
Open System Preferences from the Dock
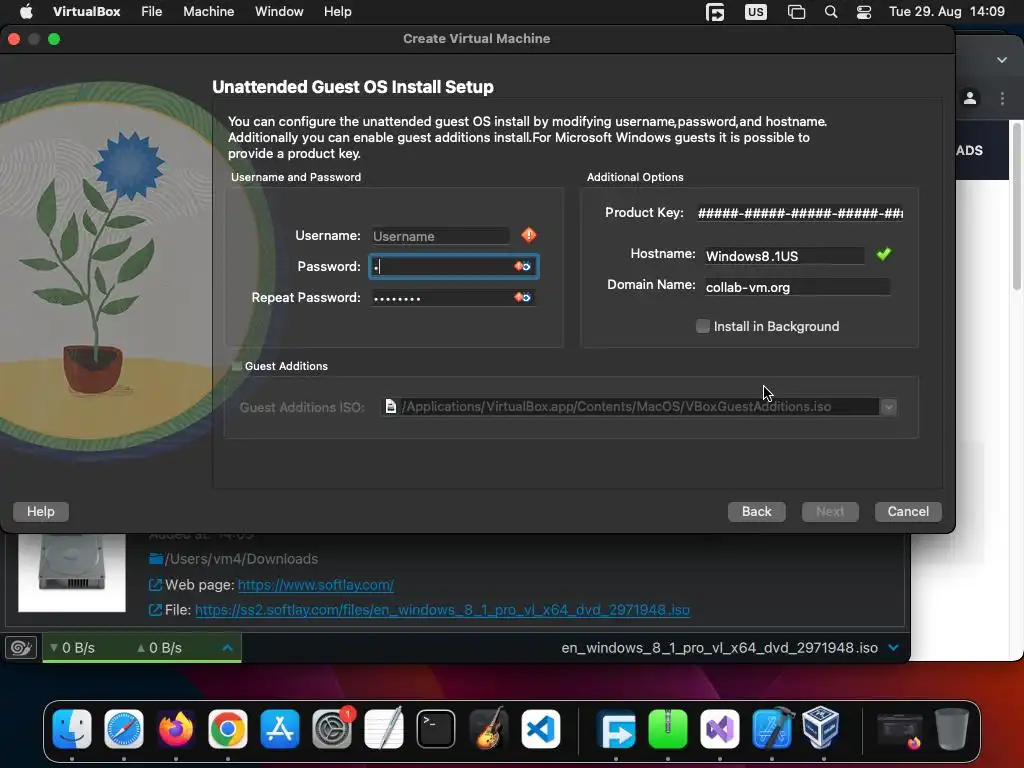click(x=332, y=728)
